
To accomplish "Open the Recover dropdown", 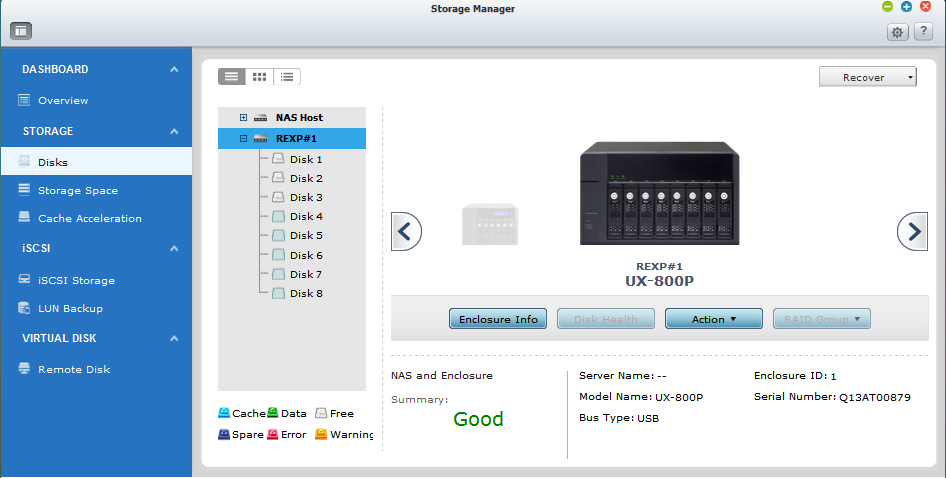I will [867, 77].
